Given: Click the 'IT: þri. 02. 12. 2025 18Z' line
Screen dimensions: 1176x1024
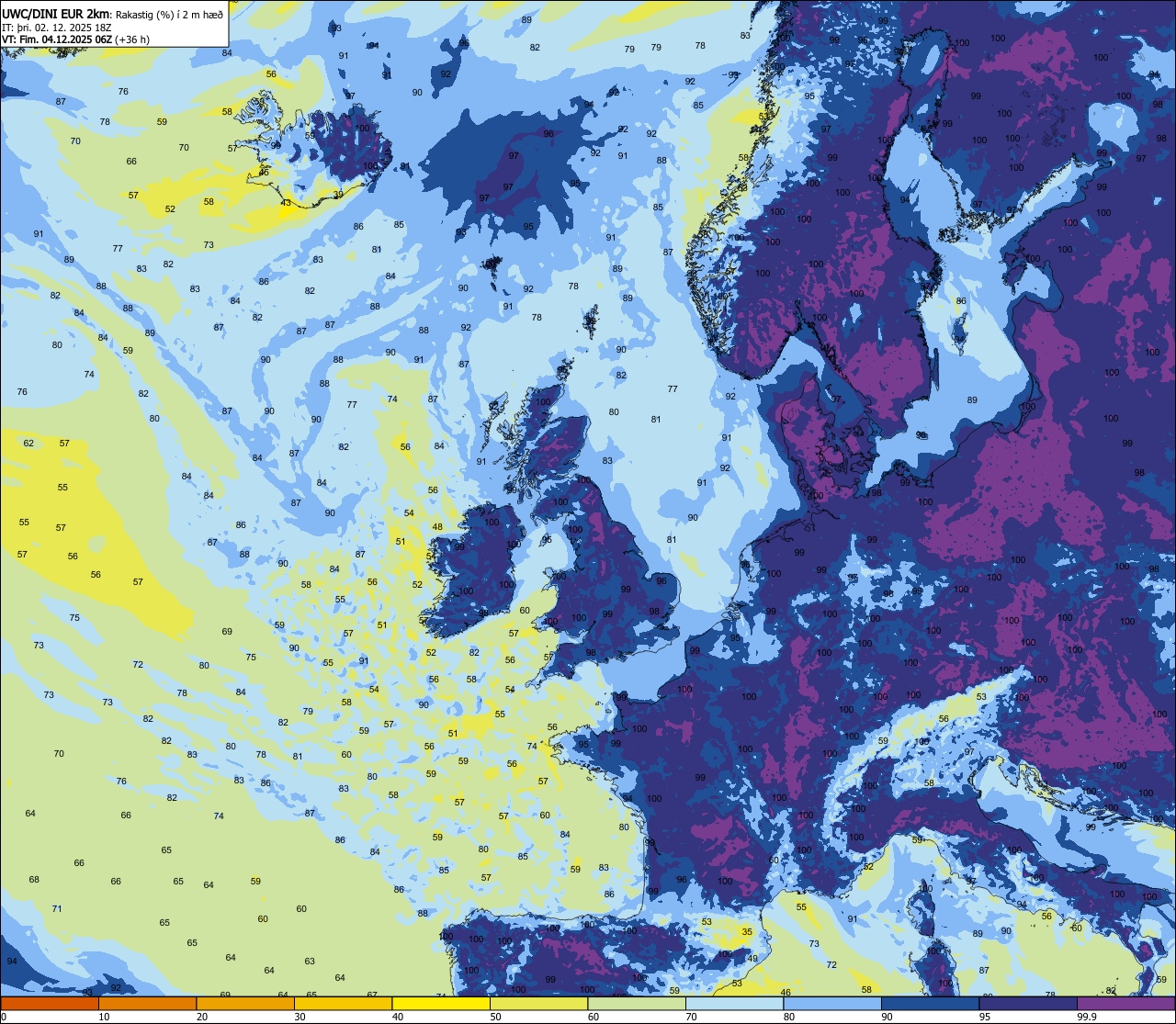Looking at the screenshot, I should click(x=55, y=27).
